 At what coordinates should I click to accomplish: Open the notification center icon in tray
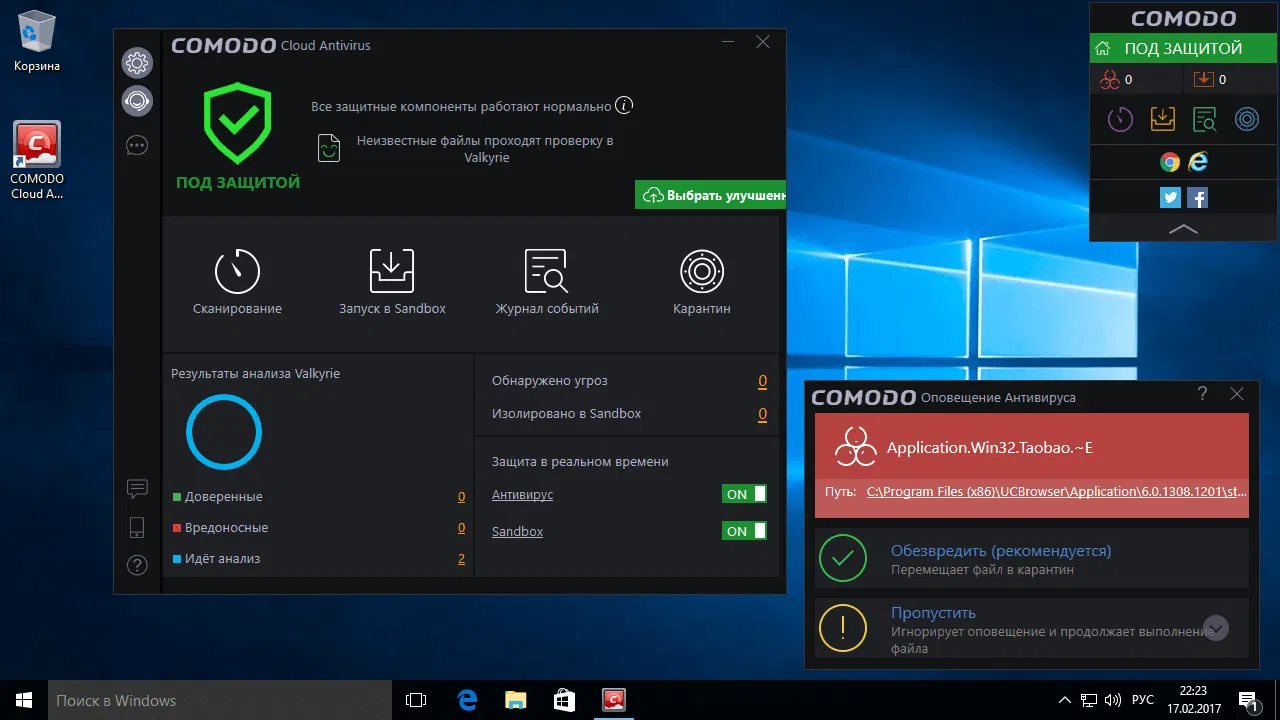[x=1248, y=700]
